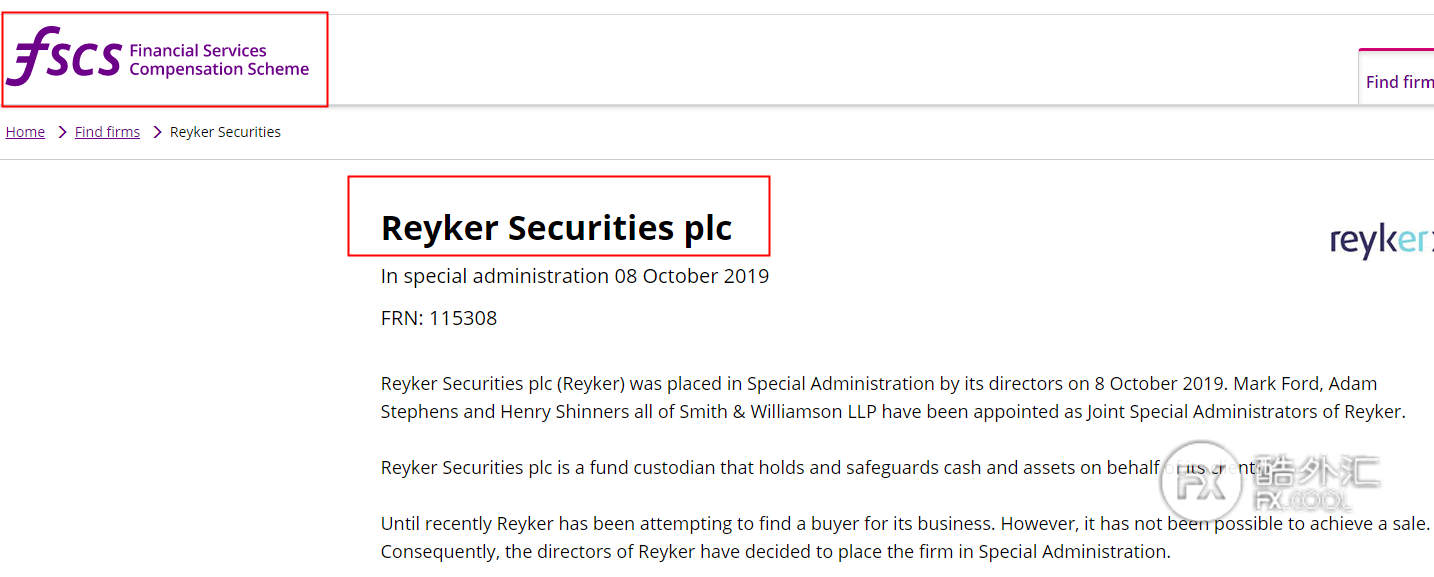Click the sentence starting Consequently, the directors
This screenshot has height=577, width=1434.
tap(775, 551)
